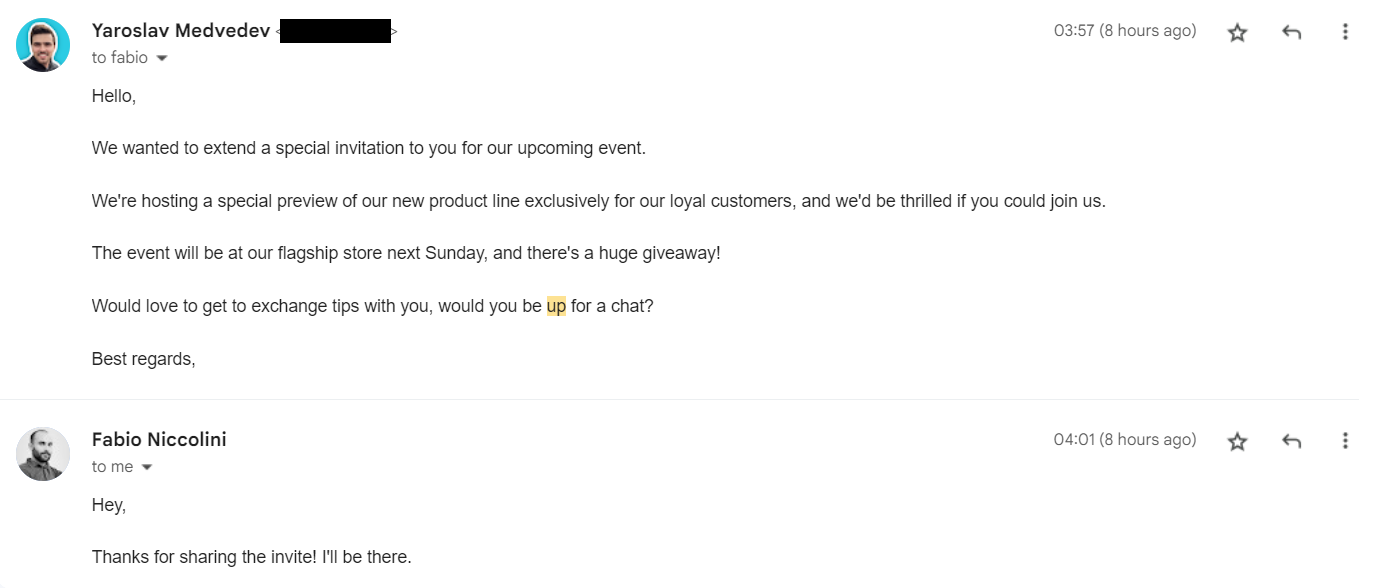Open more options for Yaroslav's message
This screenshot has width=1376, height=588.
point(1345,32)
